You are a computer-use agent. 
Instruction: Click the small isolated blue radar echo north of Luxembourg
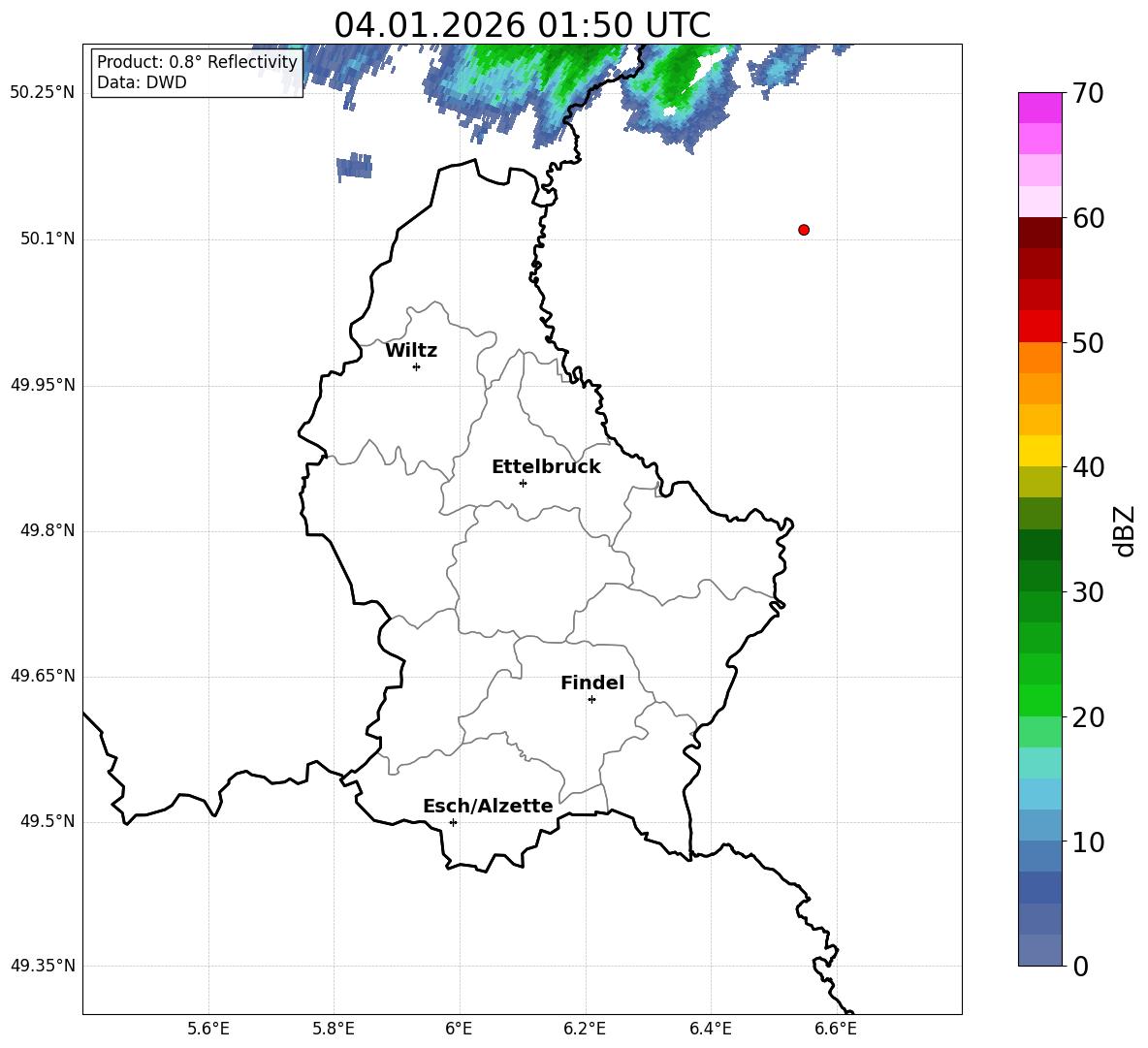(354, 166)
